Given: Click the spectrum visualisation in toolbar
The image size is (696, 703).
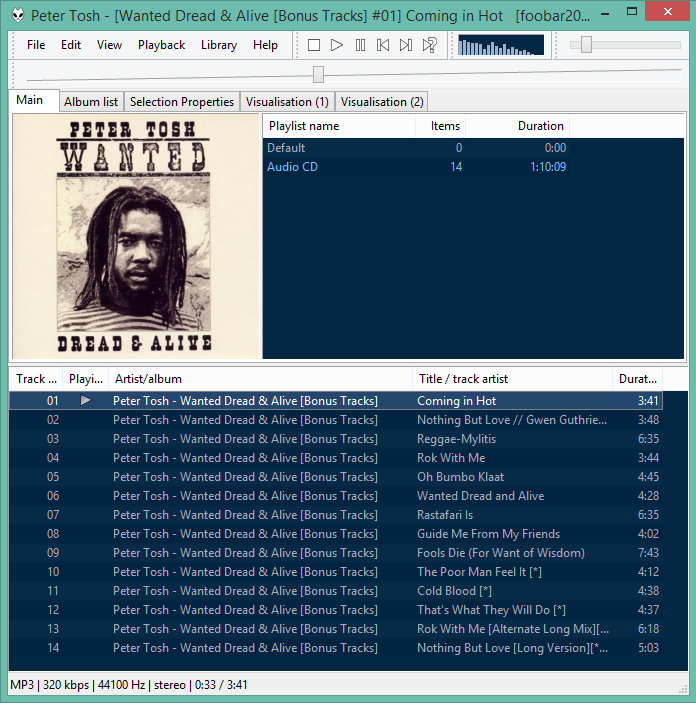Looking at the screenshot, I should pyautogui.click(x=501, y=45).
